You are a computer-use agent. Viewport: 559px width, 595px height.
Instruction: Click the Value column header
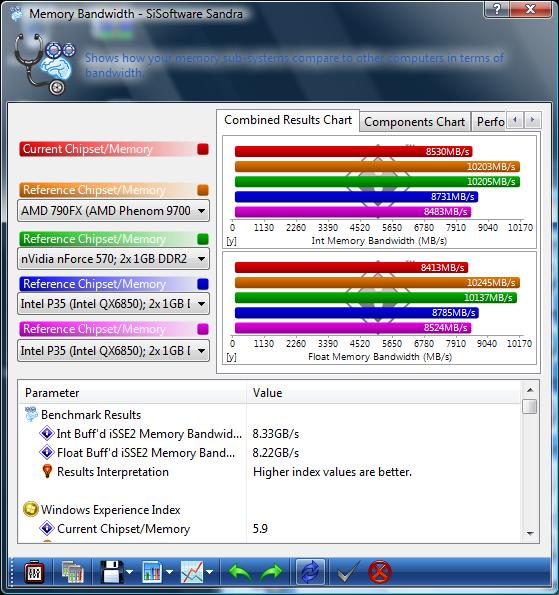(x=384, y=393)
